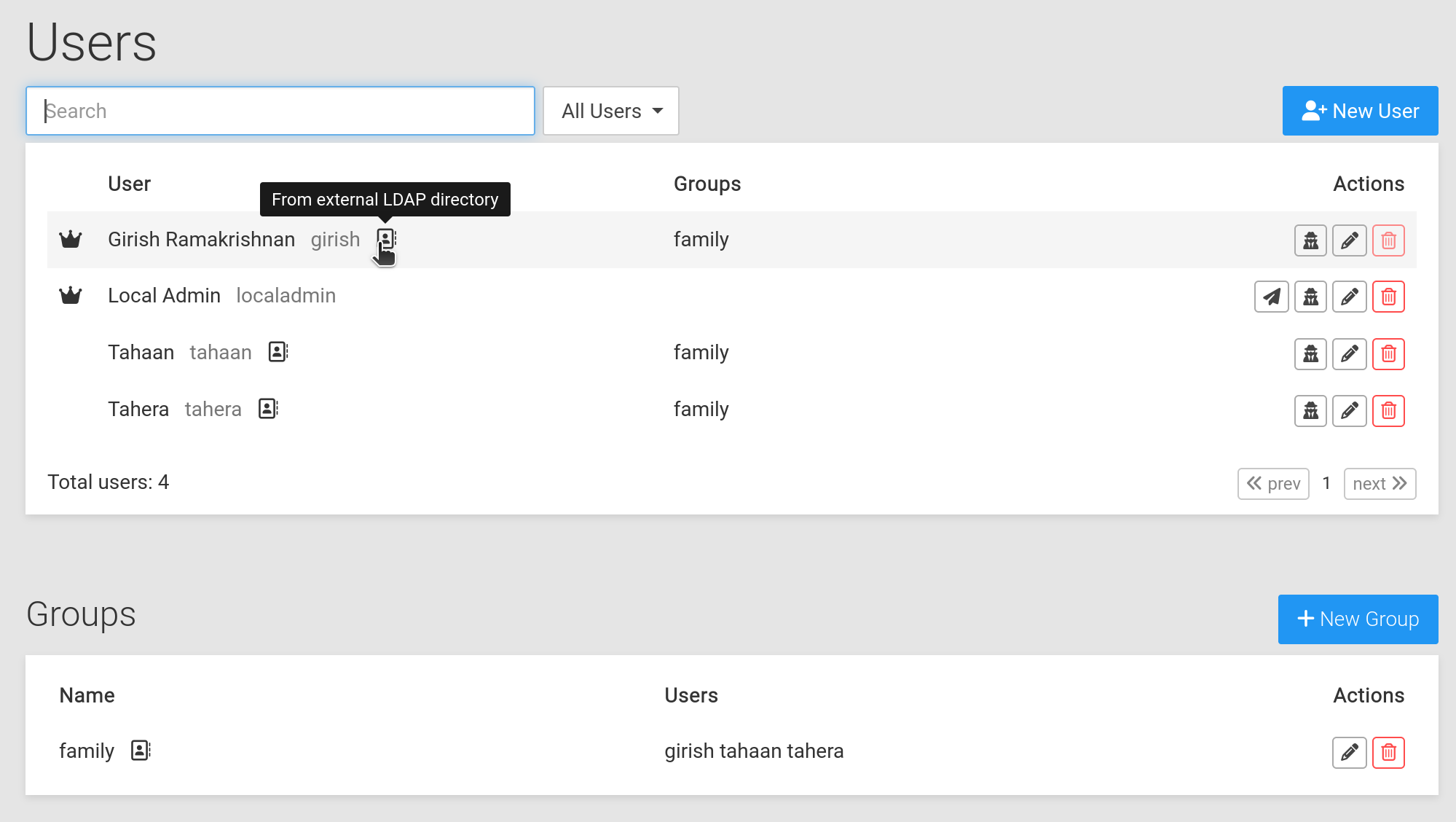This screenshot has height=822, width=1456.
Task: Click the LDAP directory icon next to tahera
Action: click(x=268, y=409)
